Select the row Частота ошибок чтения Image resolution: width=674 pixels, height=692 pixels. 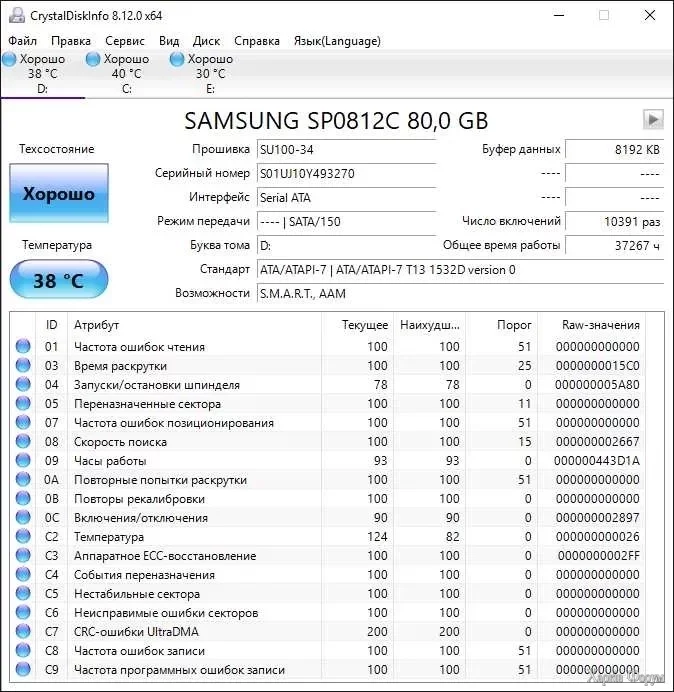pos(328,346)
